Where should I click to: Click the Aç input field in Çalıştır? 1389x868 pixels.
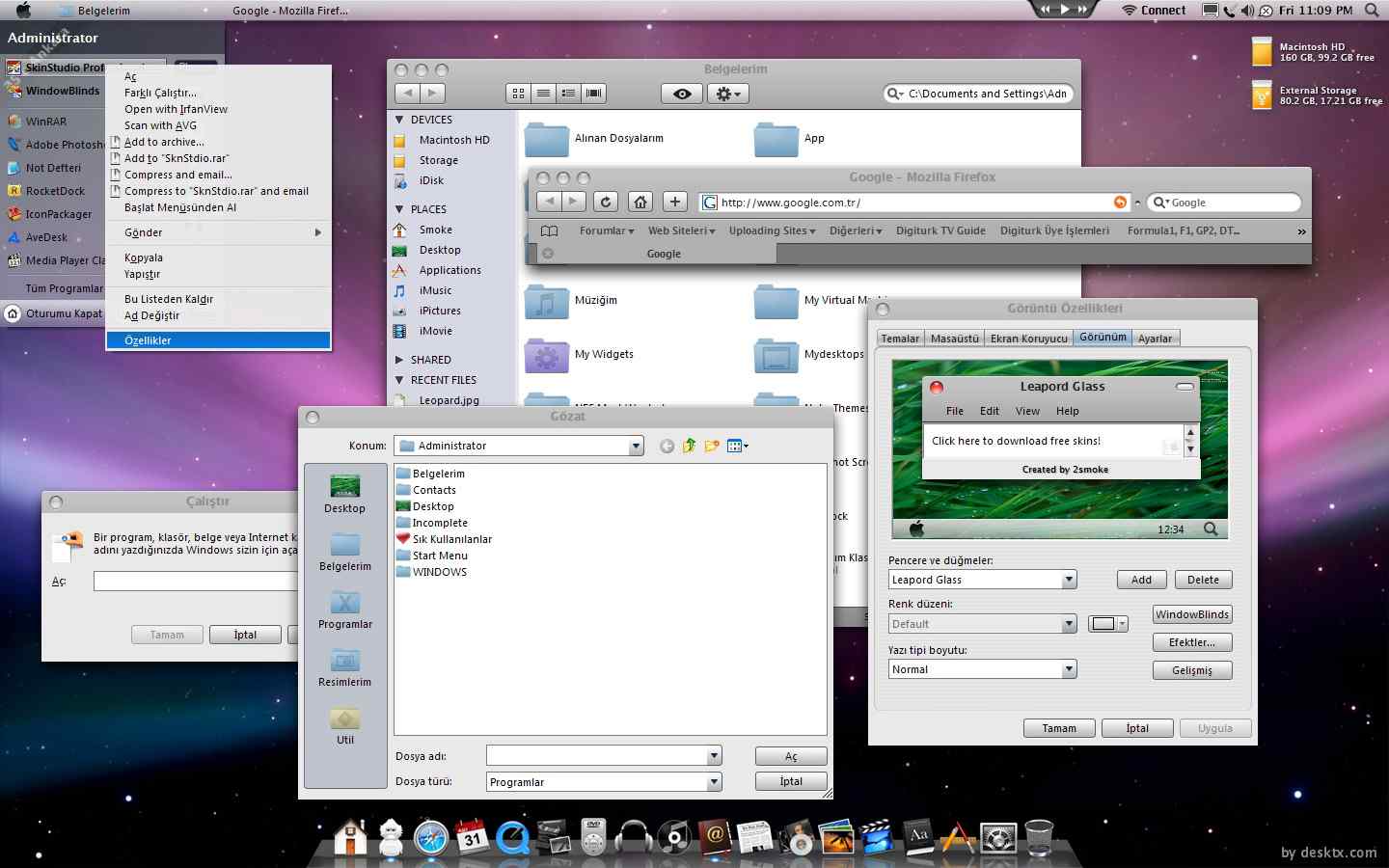196,581
